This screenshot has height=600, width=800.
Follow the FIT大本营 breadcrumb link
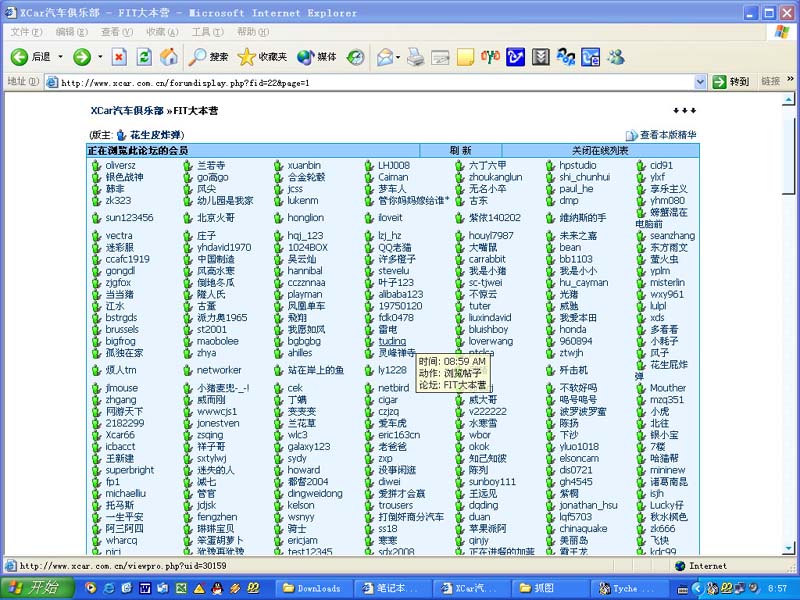point(196,111)
